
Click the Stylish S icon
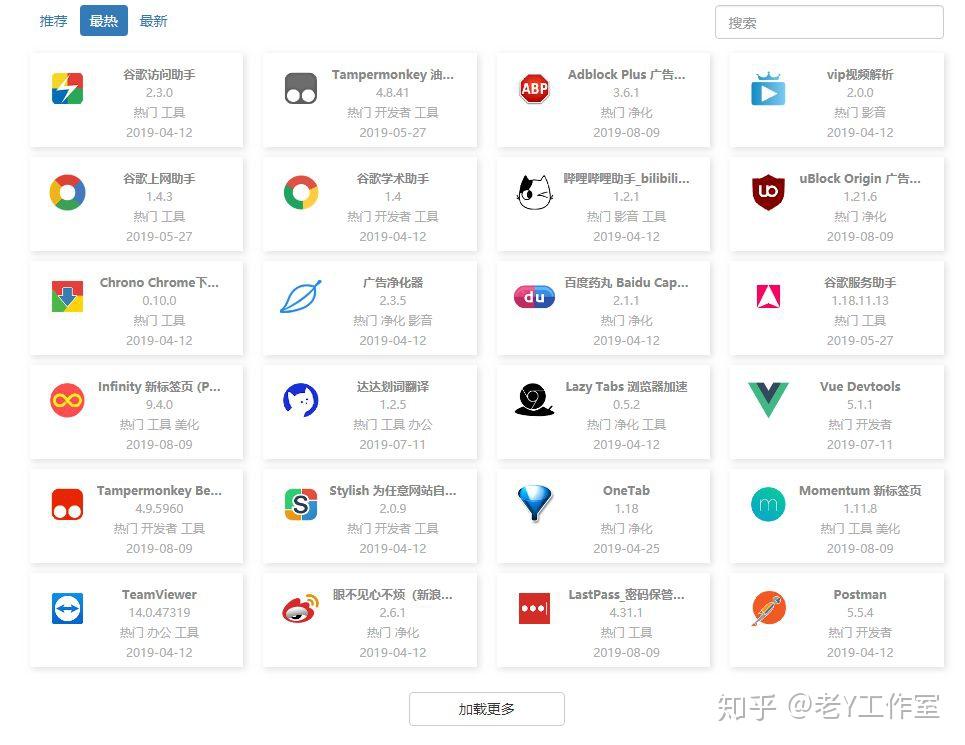pyautogui.click(x=301, y=504)
